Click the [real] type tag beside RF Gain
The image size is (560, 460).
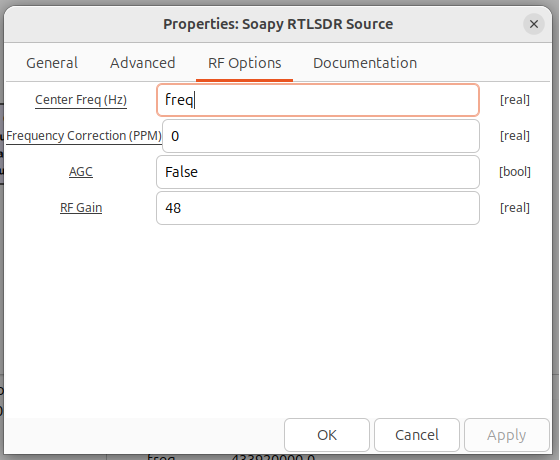click(515, 208)
